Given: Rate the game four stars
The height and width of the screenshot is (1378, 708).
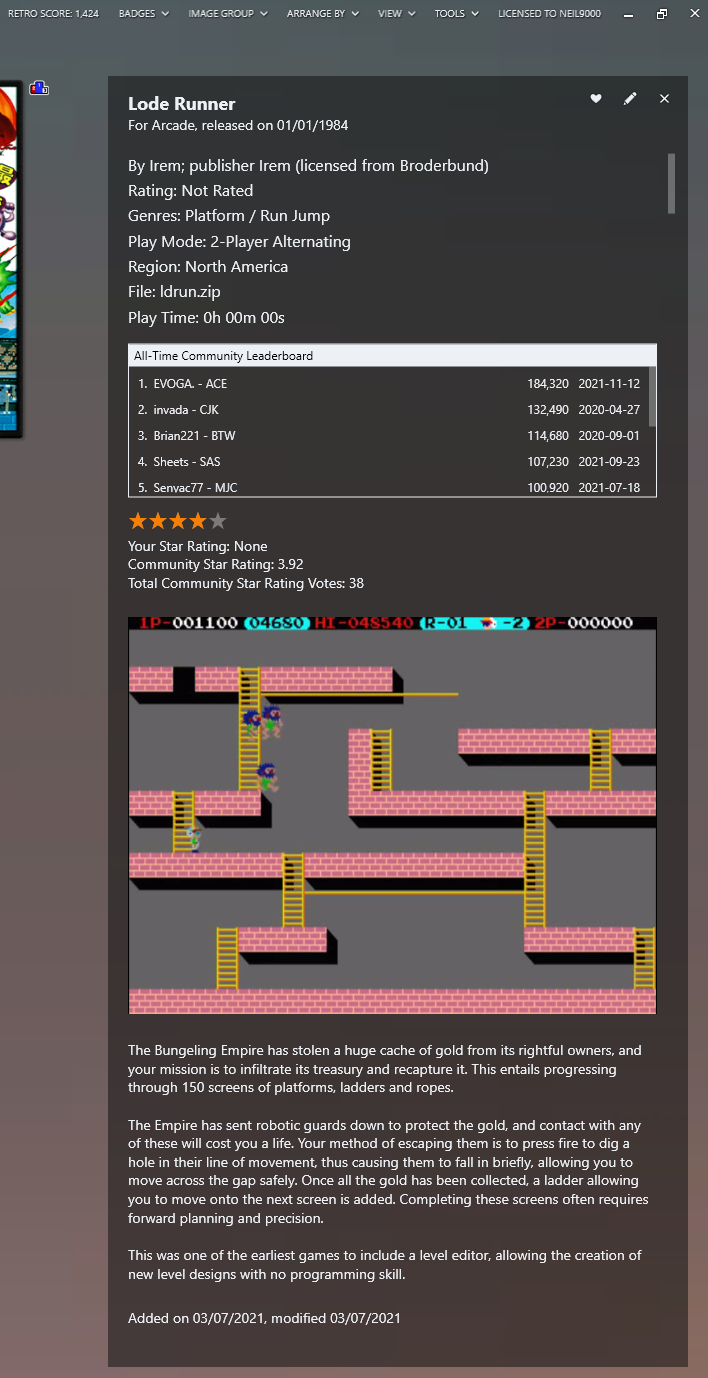Looking at the screenshot, I should coord(198,520).
